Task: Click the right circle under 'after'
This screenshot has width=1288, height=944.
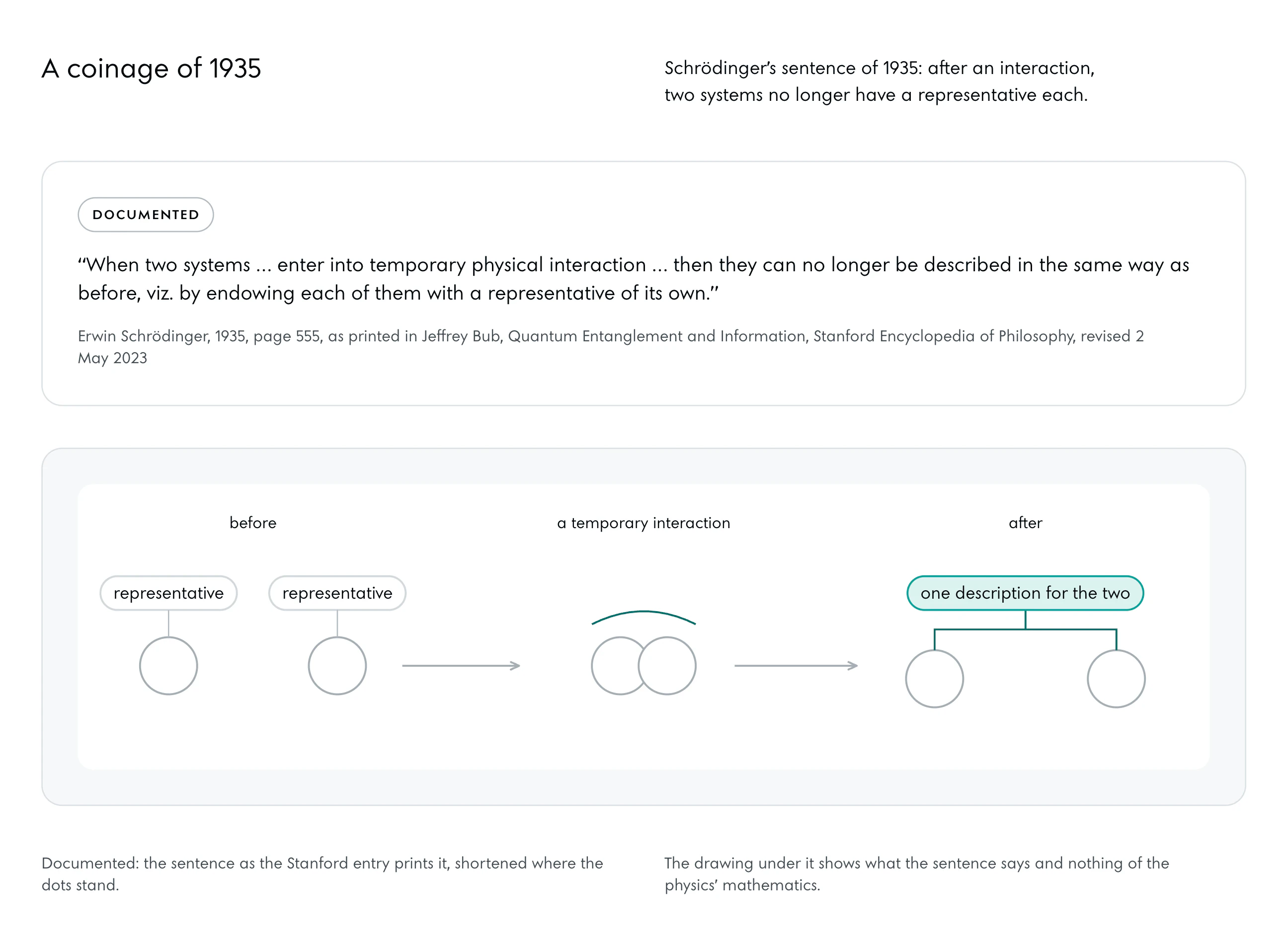Action: pyautogui.click(x=1116, y=679)
